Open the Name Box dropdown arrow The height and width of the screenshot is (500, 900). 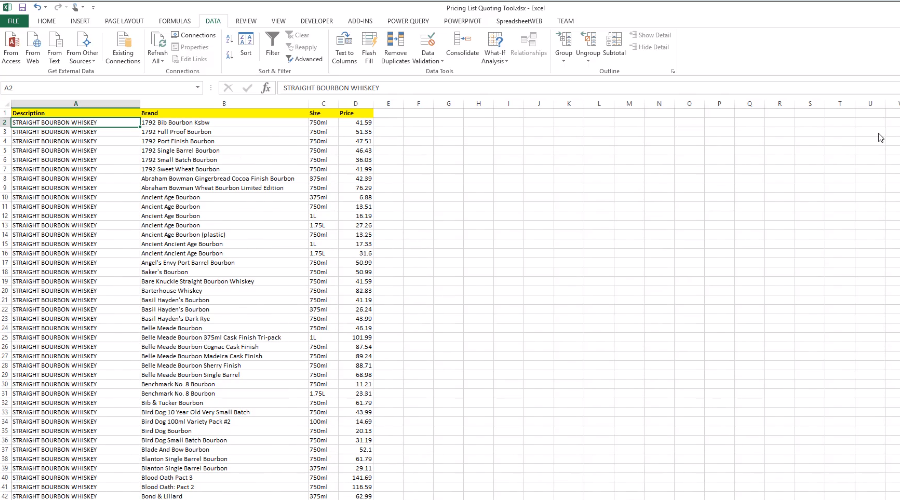(197, 88)
